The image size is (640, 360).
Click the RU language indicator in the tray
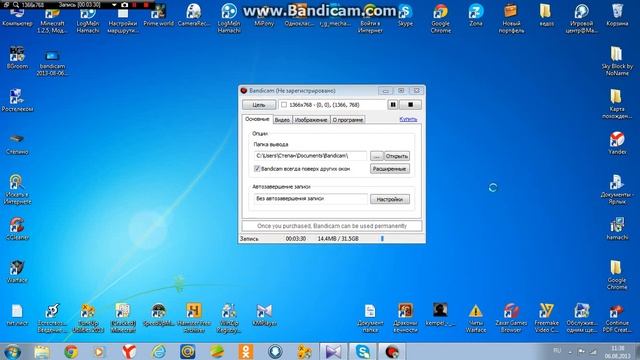pos(557,351)
